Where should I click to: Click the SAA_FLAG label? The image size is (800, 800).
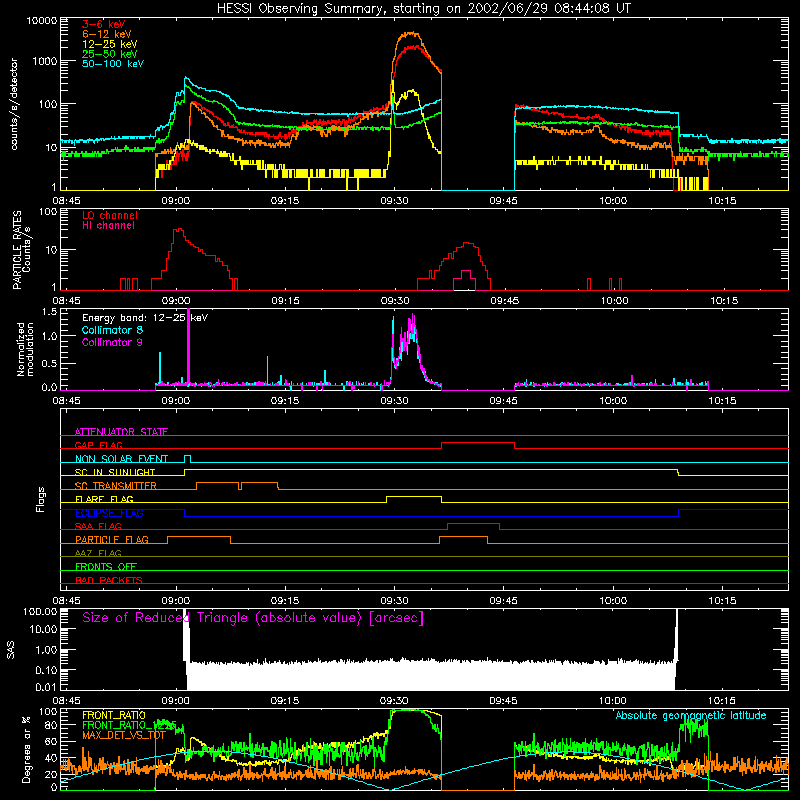98,526
